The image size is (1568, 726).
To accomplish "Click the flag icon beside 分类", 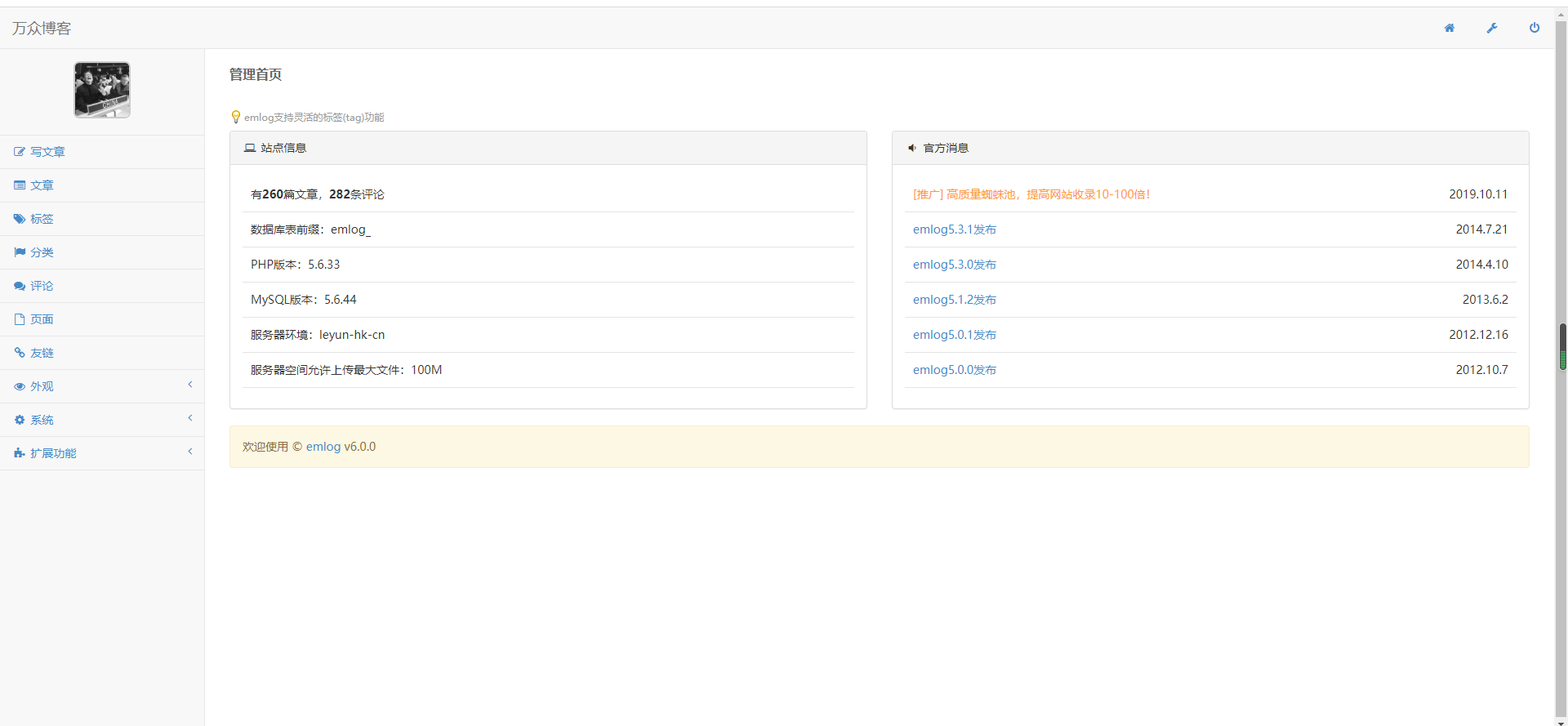I will (20, 252).
